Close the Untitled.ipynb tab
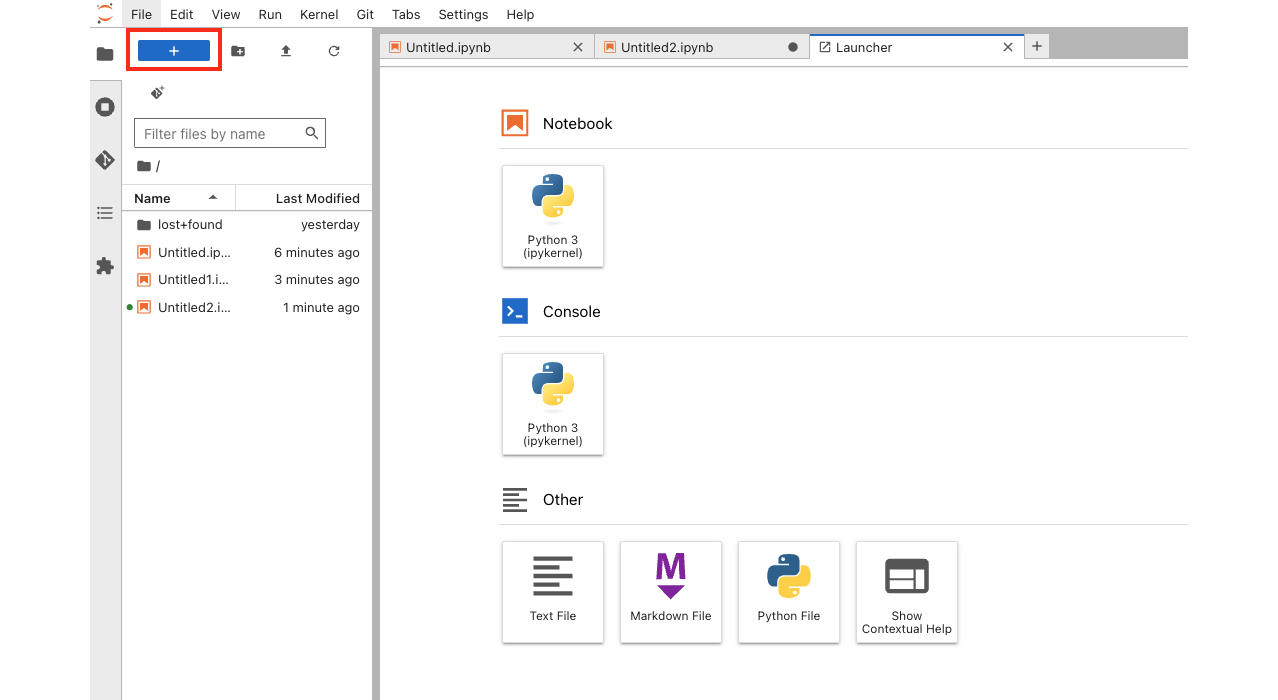Image resolution: width=1278 pixels, height=700 pixels. (x=578, y=47)
